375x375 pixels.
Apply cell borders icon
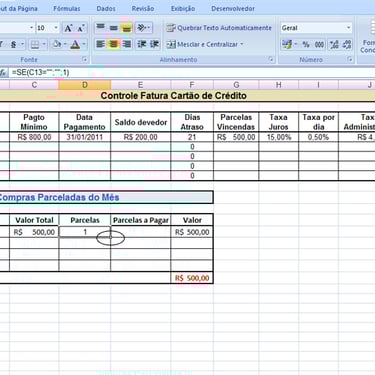point(35,44)
